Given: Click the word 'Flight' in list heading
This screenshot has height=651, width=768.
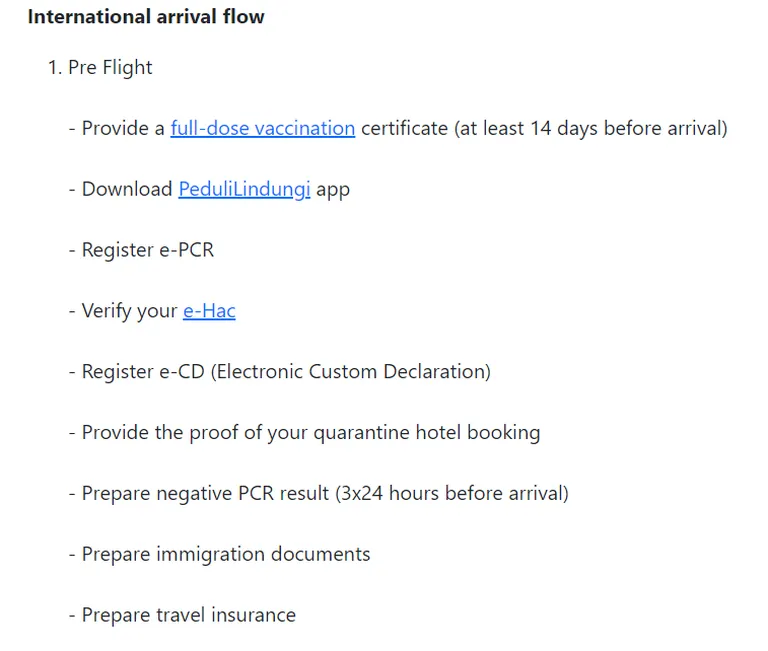Looking at the screenshot, I should point(127,68).
